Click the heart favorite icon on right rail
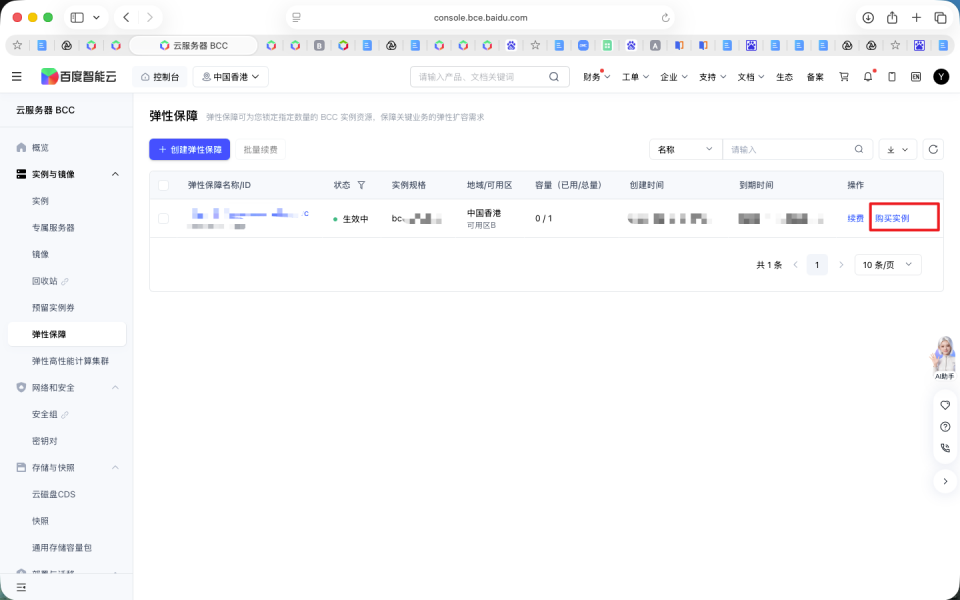The width and height of the screenshot is (960, 600). click(x=945, y=405)
